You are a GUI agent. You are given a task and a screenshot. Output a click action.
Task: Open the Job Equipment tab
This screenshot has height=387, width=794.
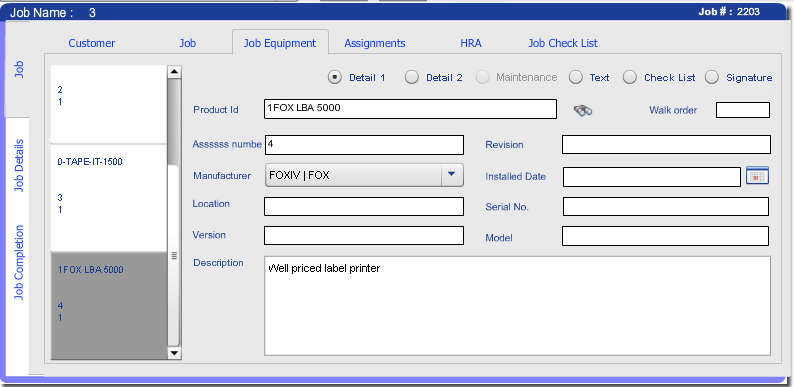(280, 43)
